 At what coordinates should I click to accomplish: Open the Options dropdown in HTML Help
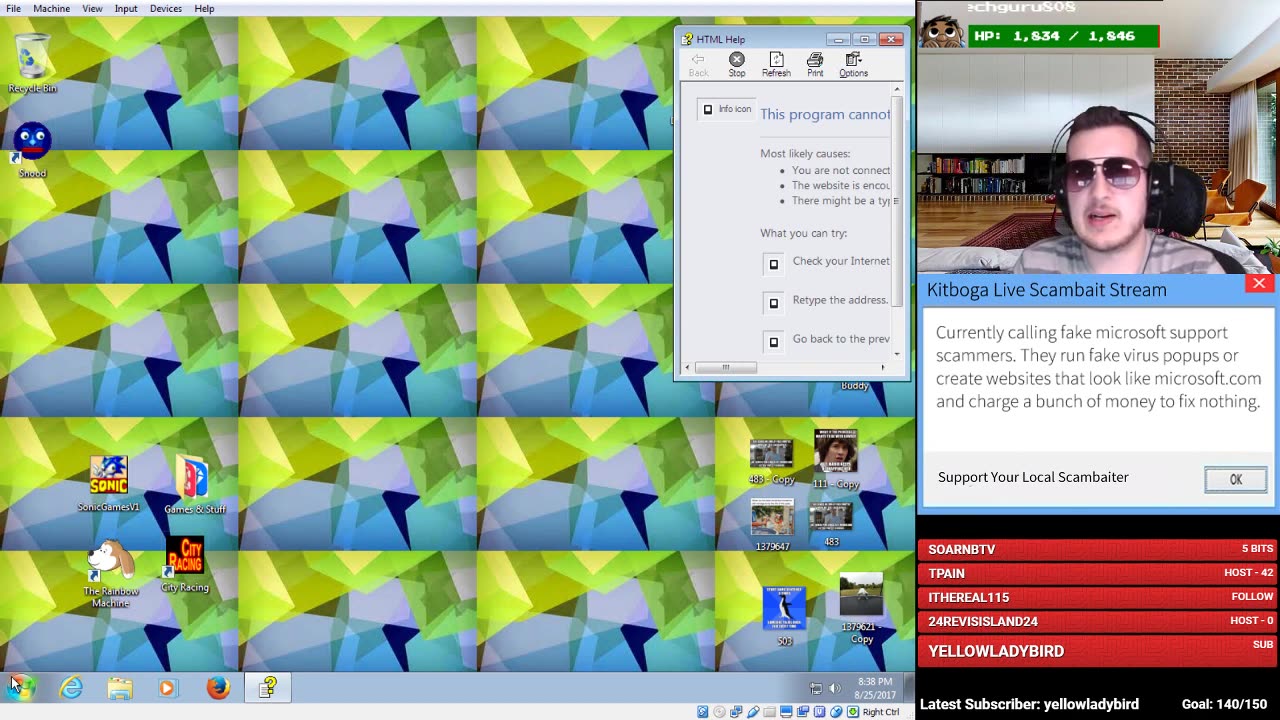[x=853, y=65]
